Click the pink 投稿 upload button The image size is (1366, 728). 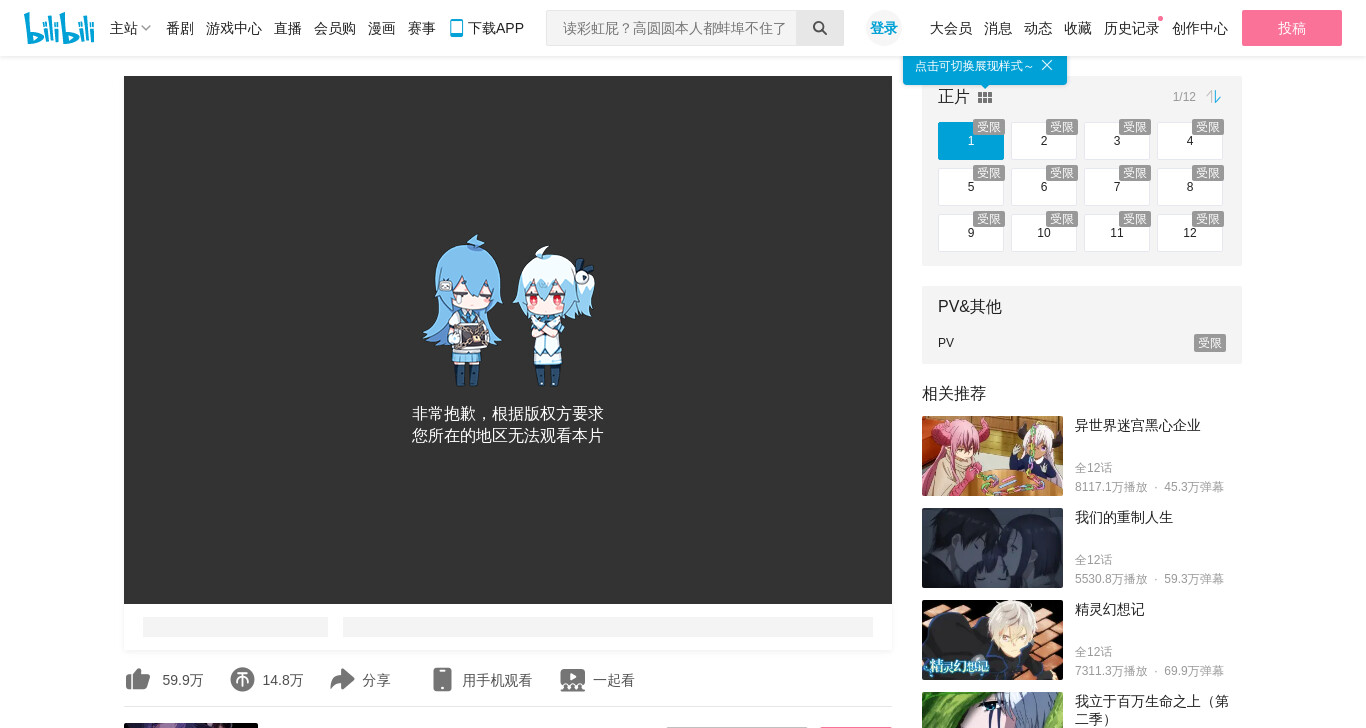[1292, 28]
